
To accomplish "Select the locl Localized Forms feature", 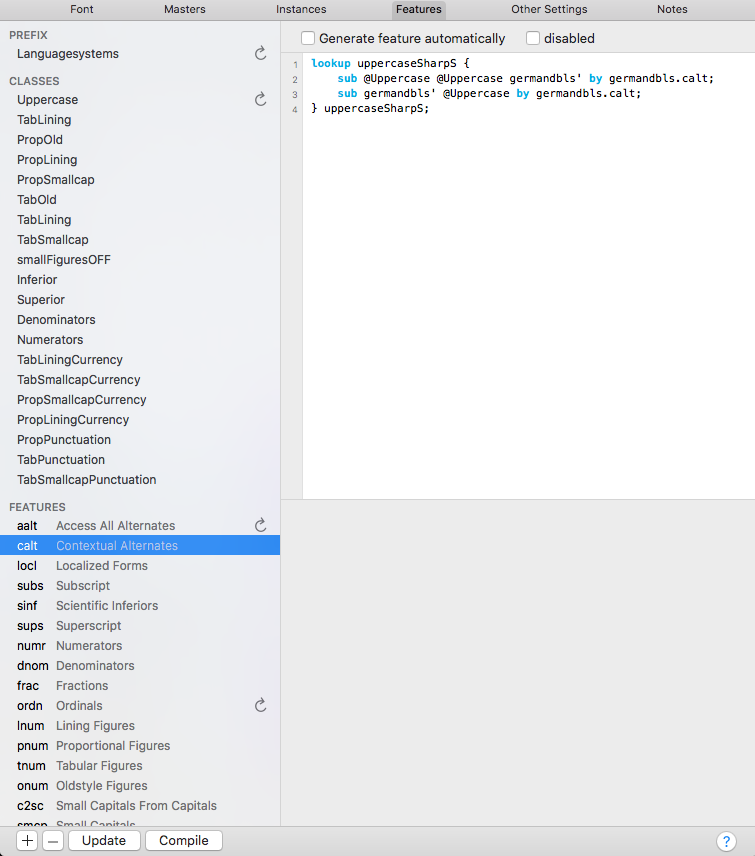I will [82, 566].
